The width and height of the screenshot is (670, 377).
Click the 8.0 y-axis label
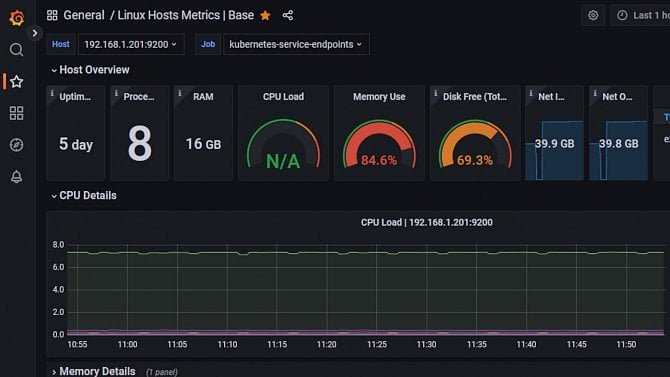pyautogui.click(x=58, y=244)
